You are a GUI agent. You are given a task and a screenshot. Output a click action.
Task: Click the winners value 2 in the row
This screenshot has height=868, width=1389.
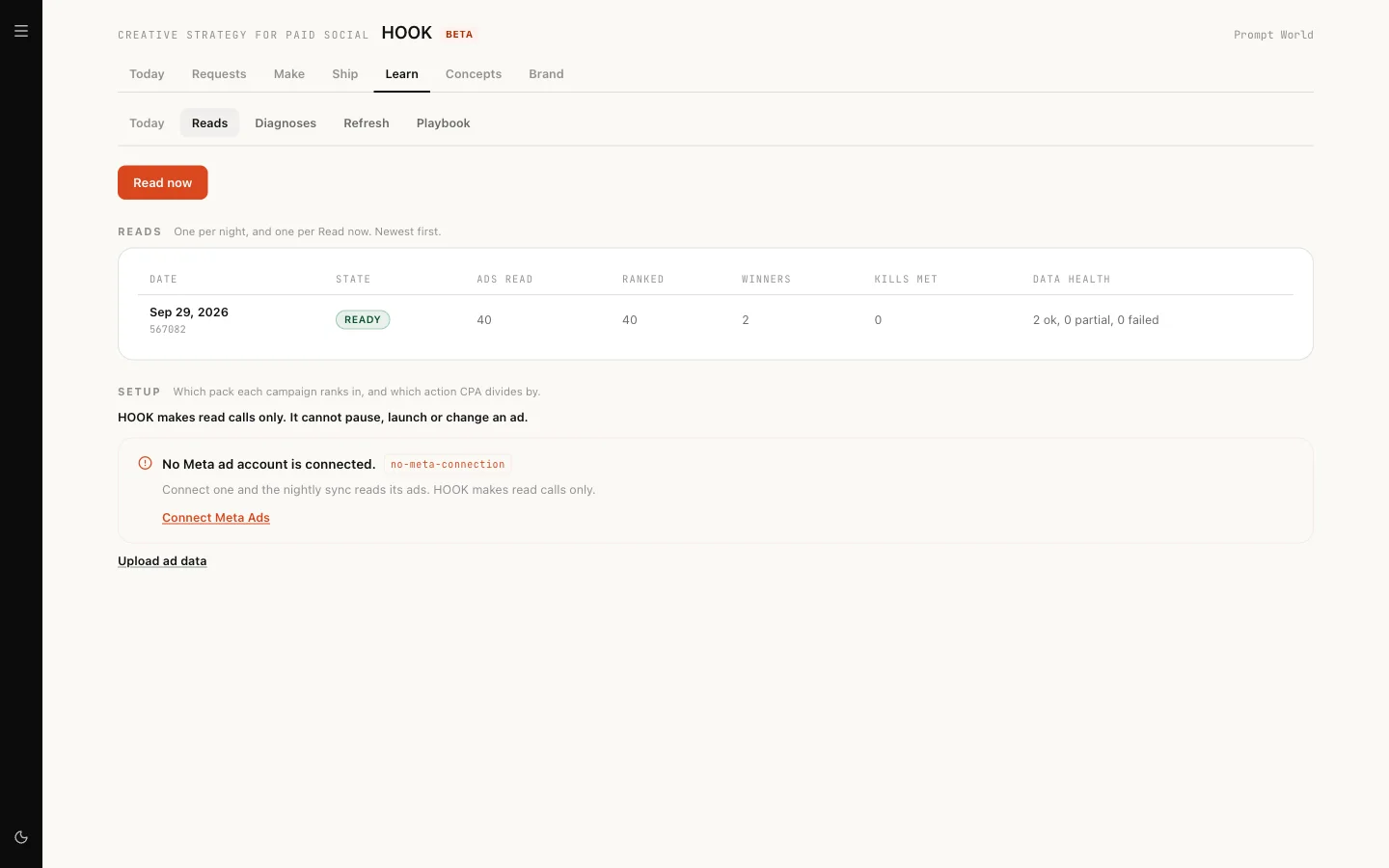coord(746,320)
